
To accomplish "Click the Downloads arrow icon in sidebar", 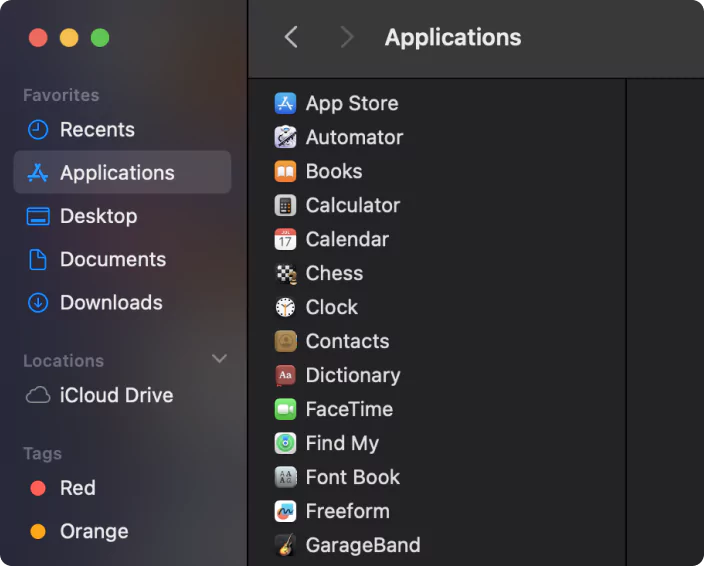I will (x=38, y=303).
